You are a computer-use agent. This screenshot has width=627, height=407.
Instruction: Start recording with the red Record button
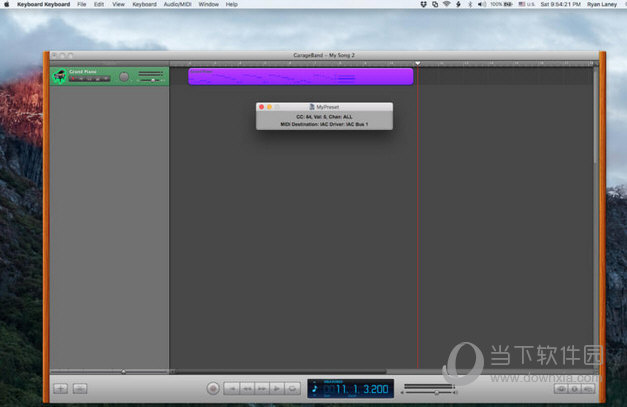click(213, 388)
